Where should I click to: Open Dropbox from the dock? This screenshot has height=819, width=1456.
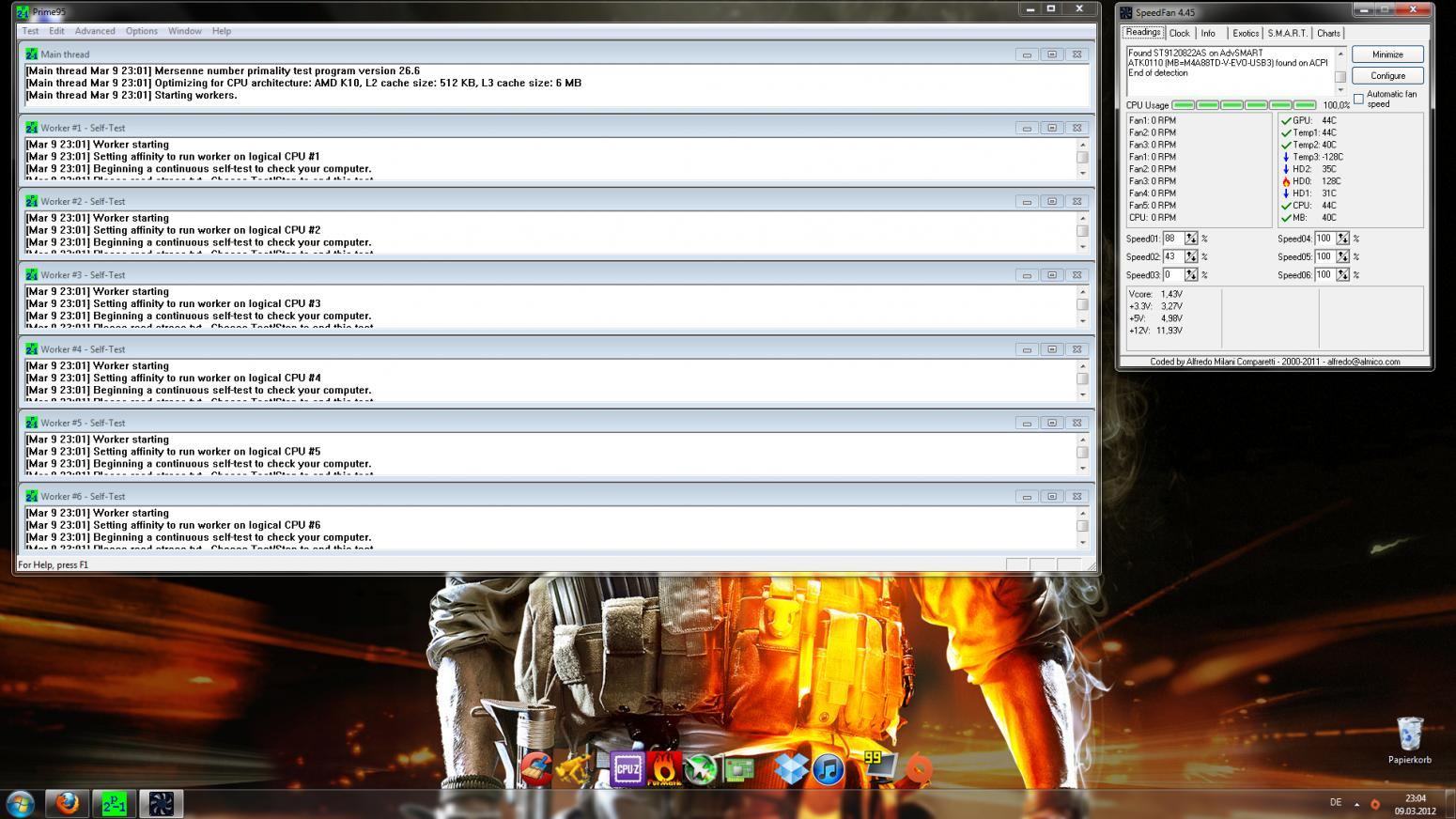791,769
